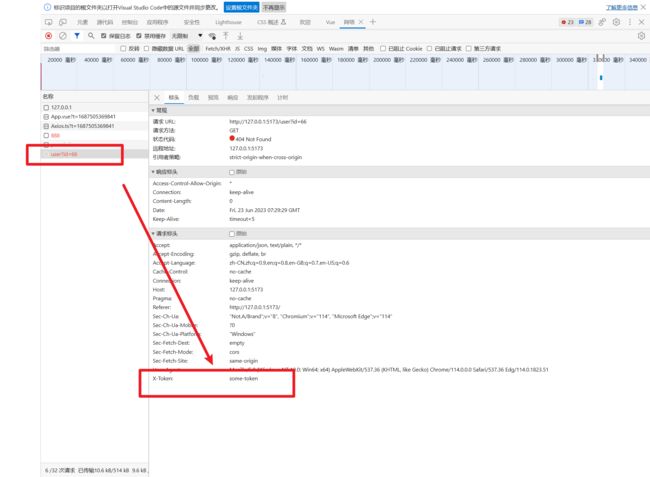Viewport: 650px width, 477px height.
Task: Enable hide data URL checkbox
Action: coord(146,48)
